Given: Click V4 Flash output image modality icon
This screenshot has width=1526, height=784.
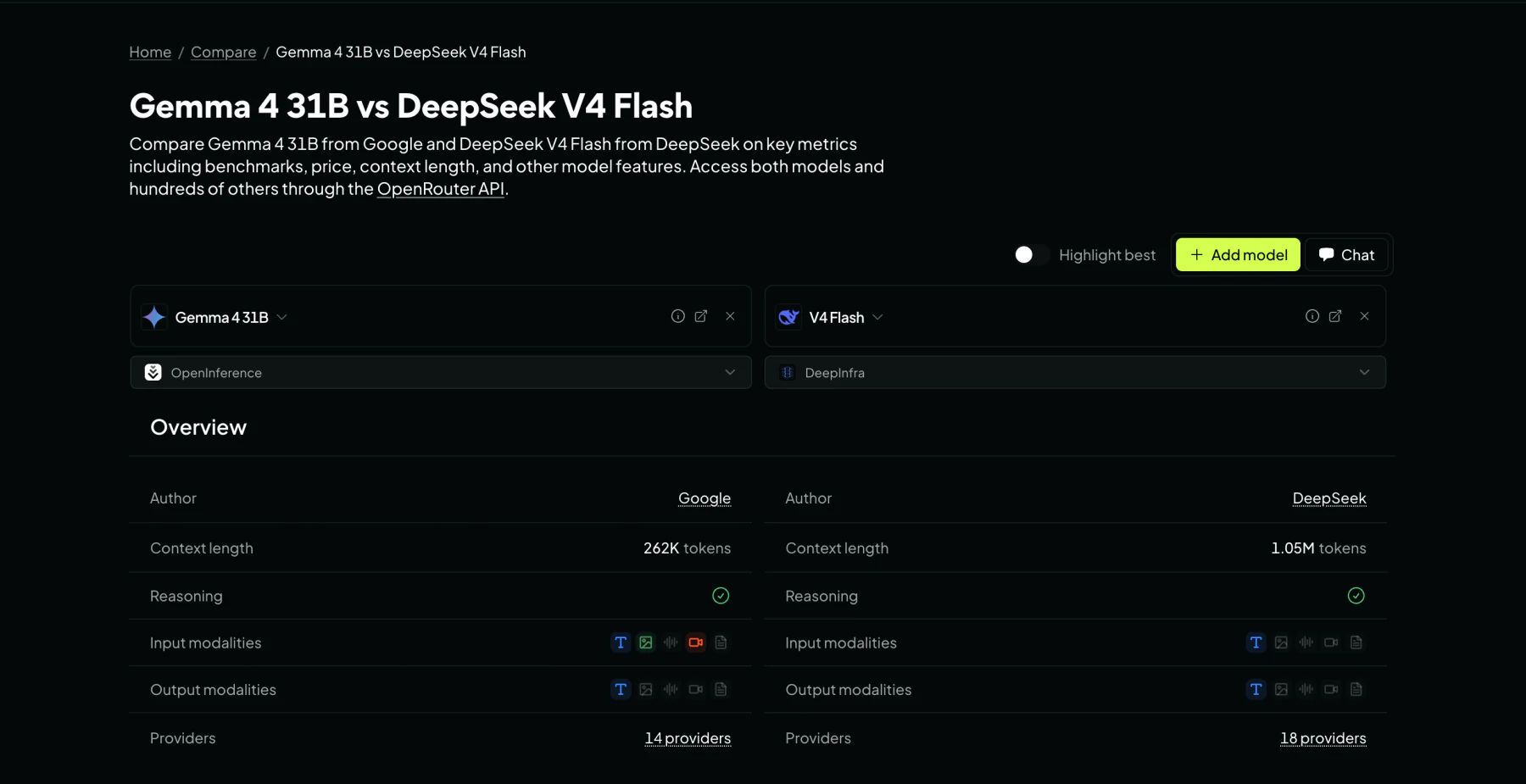Looking at the screenshot, I should [1281, 689].
